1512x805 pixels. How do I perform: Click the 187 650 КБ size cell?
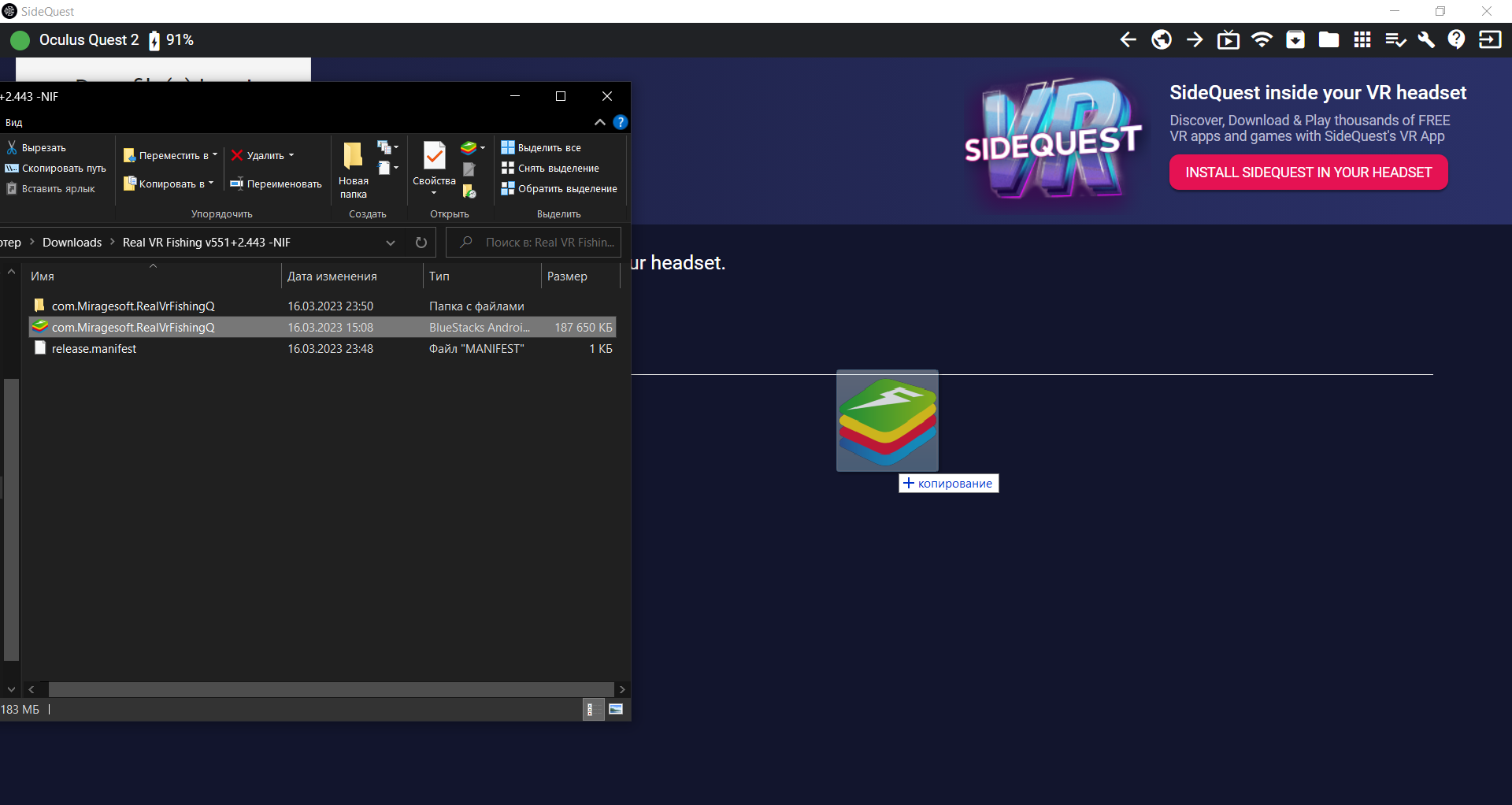coord(583,327)
